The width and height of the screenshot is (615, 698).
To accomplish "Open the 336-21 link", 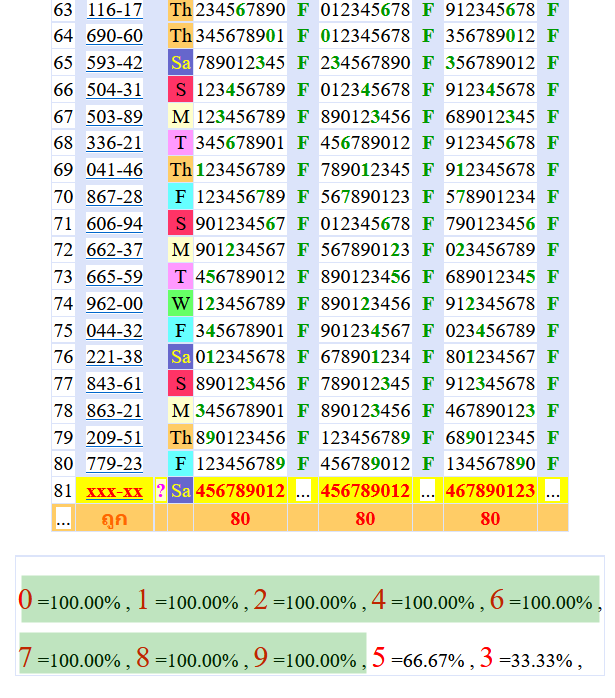I will 114,143.
